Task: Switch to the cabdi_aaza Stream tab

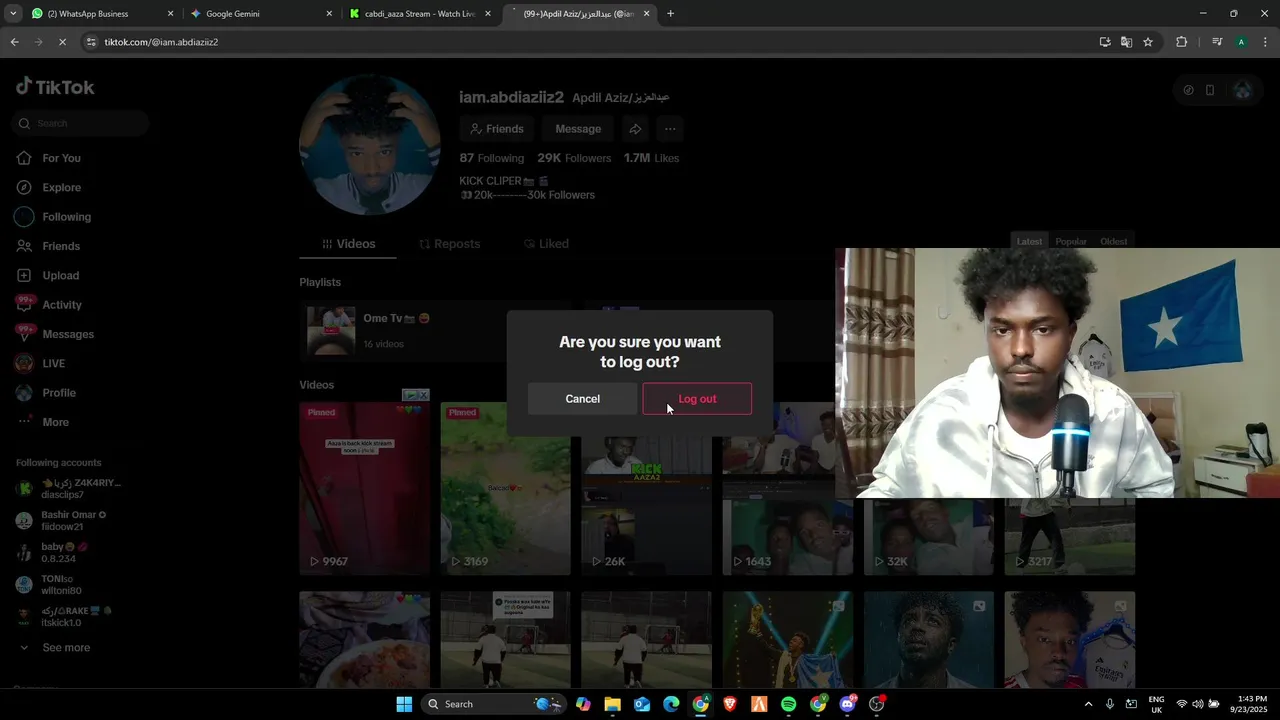Action: click(420, 14)
